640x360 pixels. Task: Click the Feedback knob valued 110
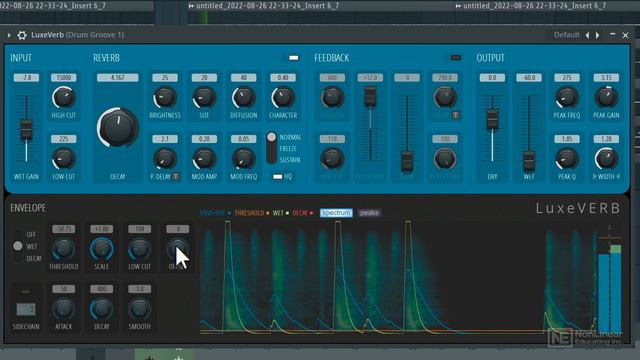point(332,159)
